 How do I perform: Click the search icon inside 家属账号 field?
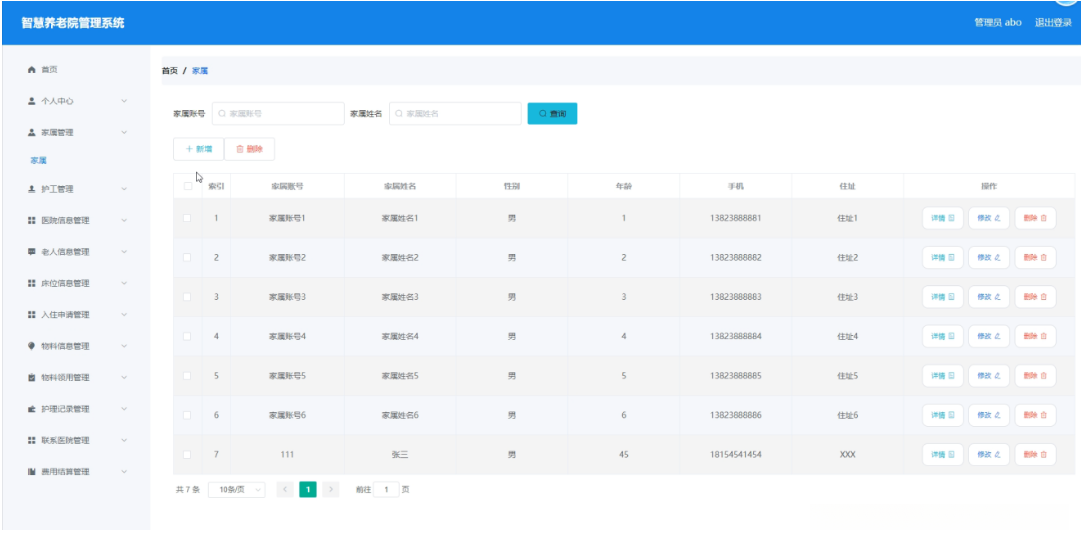coord(222,114)
